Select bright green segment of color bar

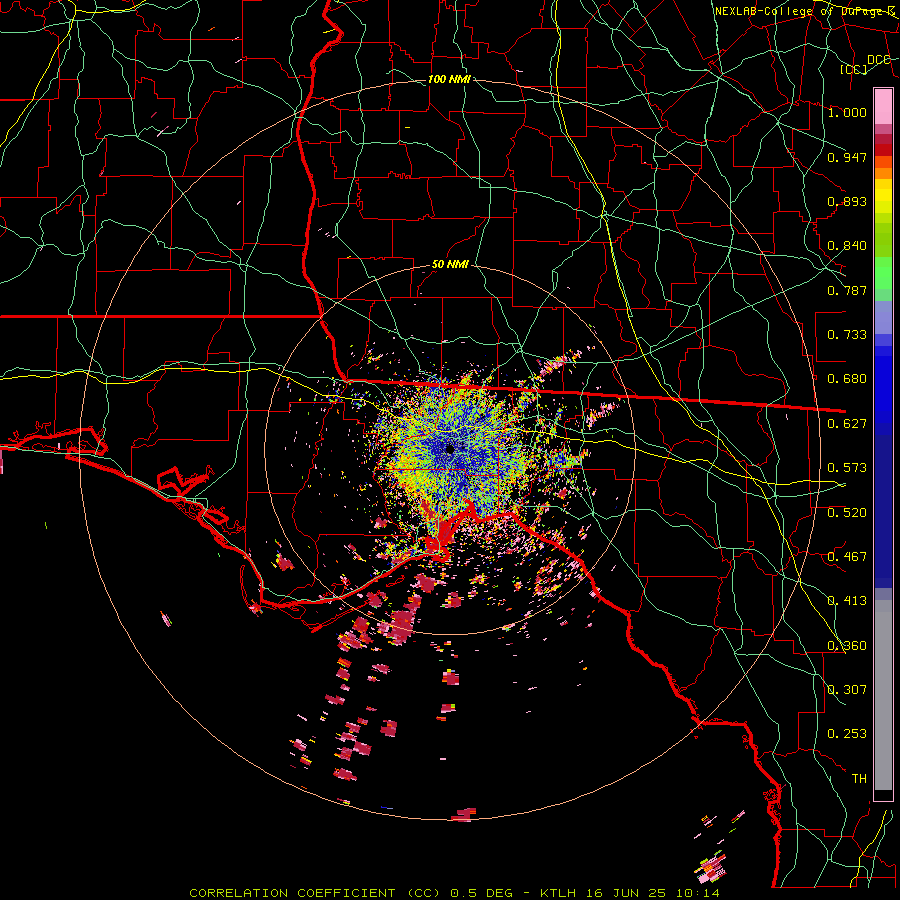pos(883,273)
